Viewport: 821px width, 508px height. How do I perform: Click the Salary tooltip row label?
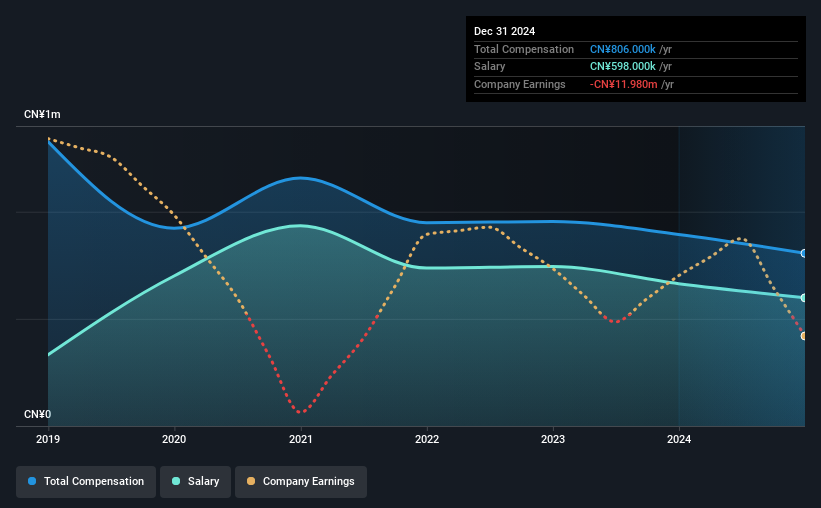[490, 67]
